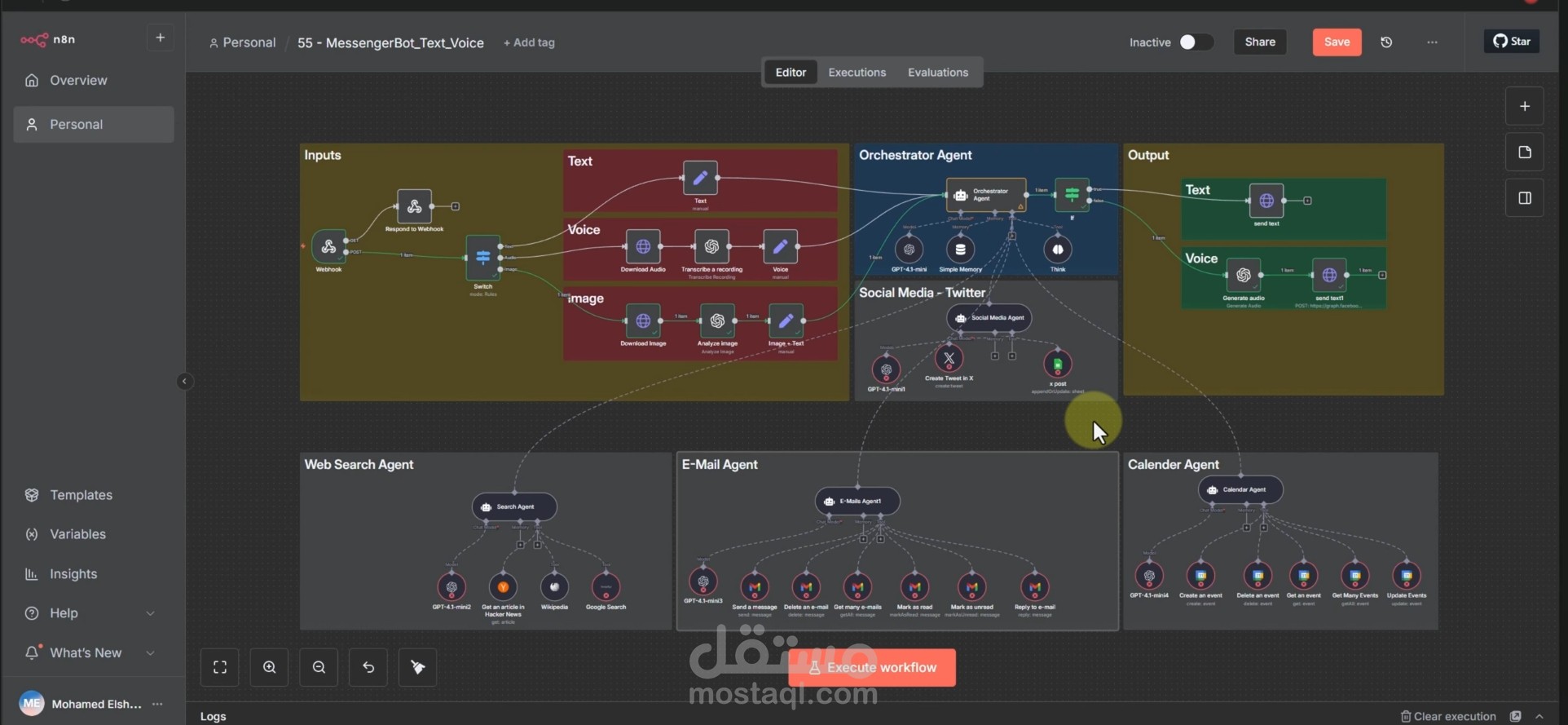
Task: Open the Reply to e-mail node
Action: point(1035,586)
